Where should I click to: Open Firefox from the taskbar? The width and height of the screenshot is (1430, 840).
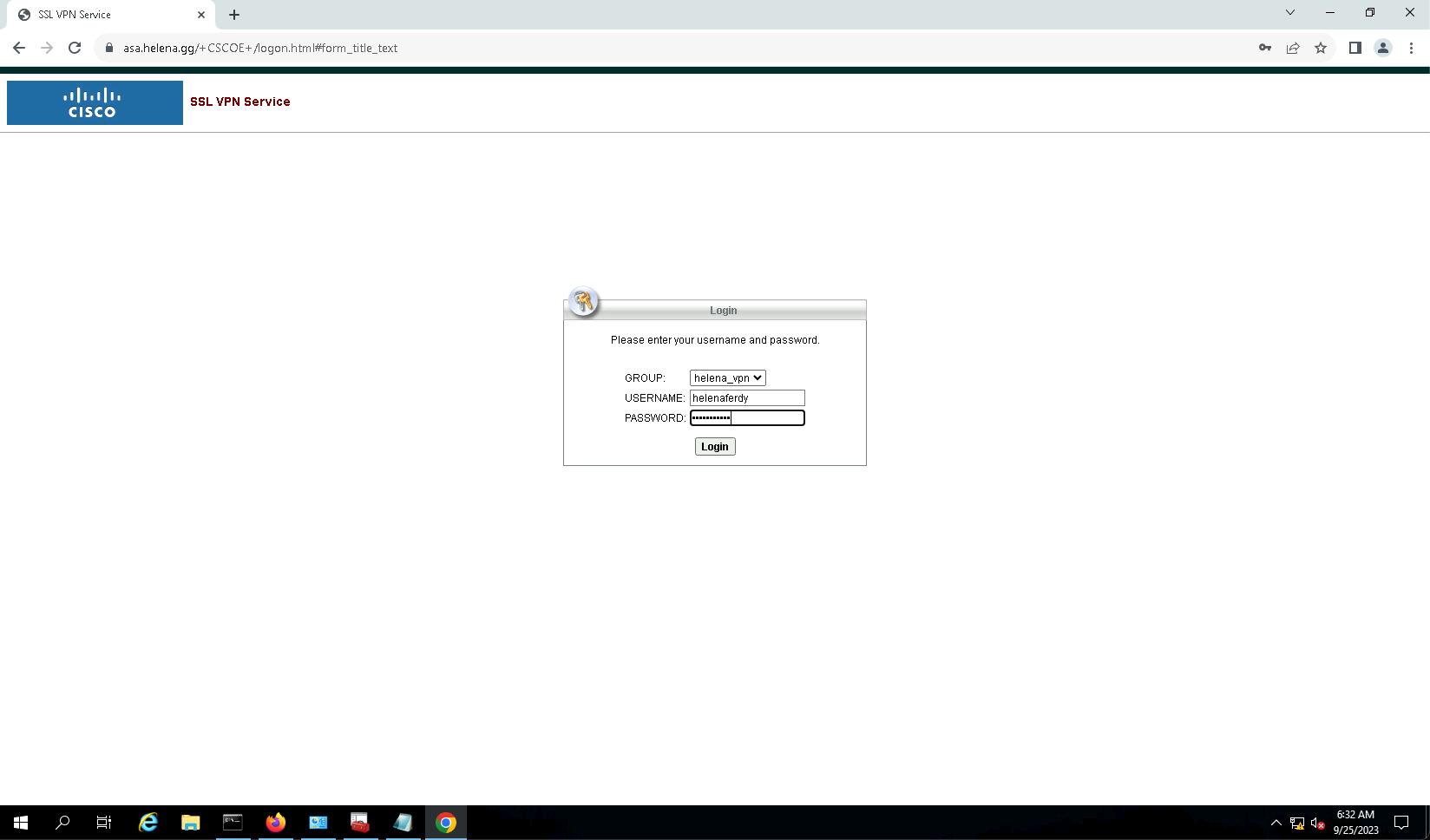coord(276,822)
